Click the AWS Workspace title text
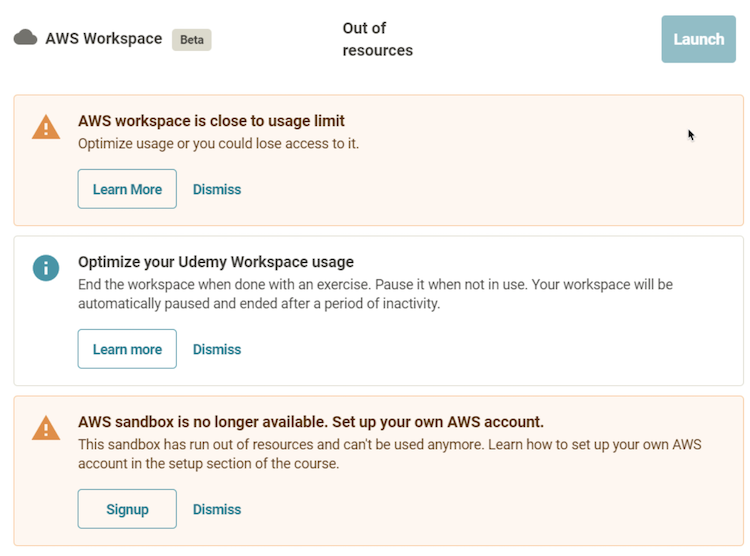Viewport: 750px width, 556px height. click(x=103, y=39)
